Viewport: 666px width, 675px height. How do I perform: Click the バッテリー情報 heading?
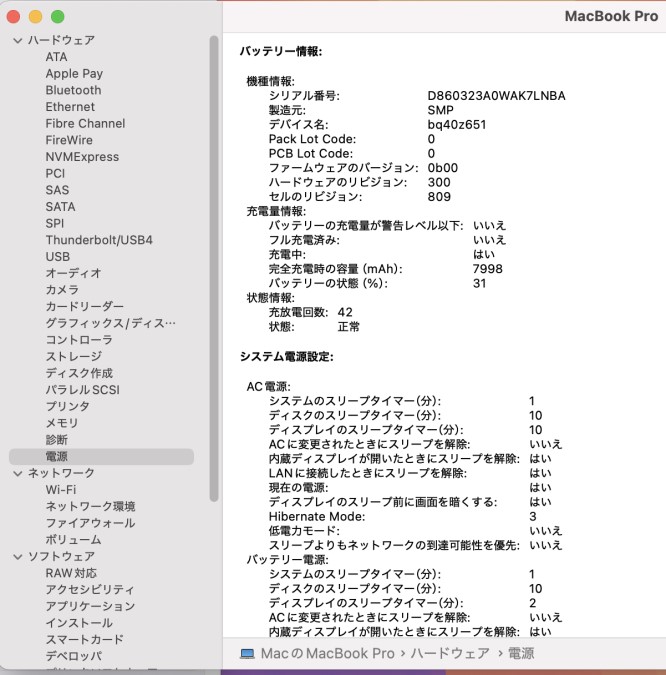[281, 52]
